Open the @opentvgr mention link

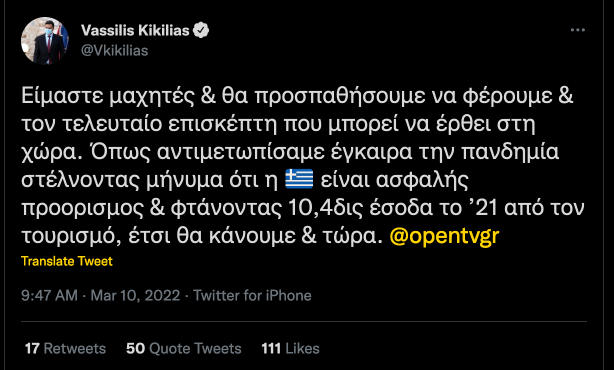click(444, 236)
